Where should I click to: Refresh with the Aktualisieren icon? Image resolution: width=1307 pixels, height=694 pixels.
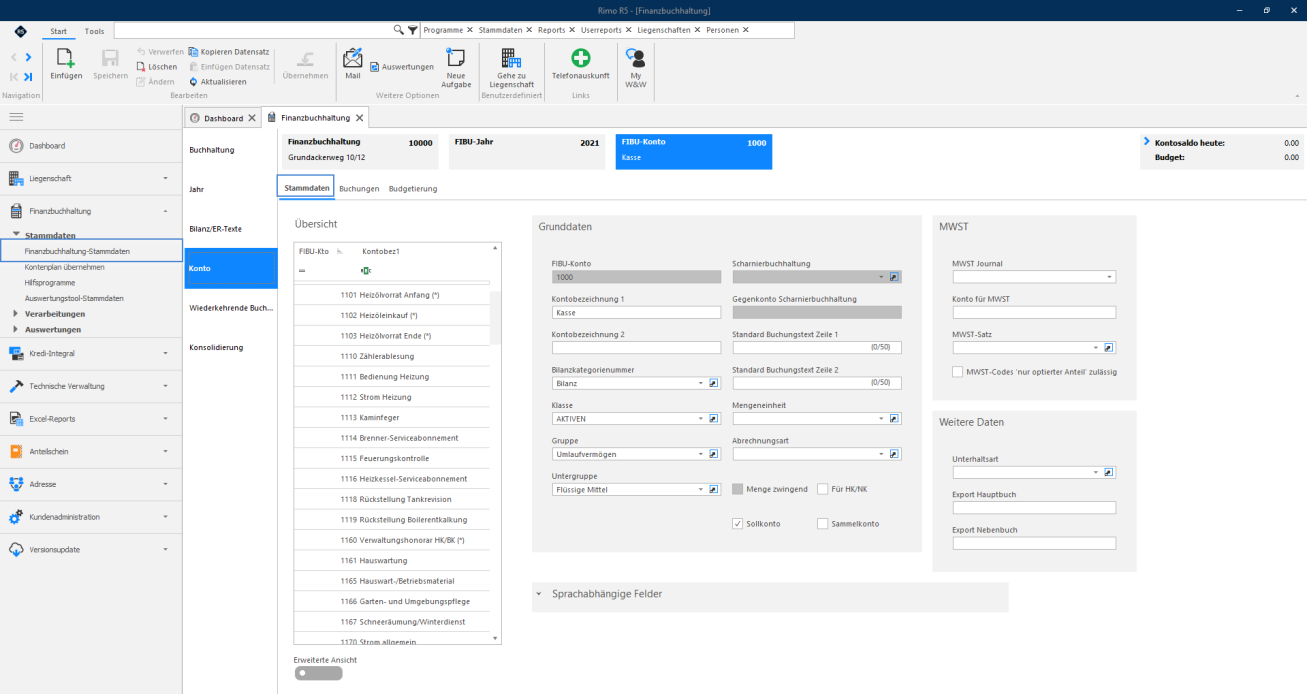193,82
